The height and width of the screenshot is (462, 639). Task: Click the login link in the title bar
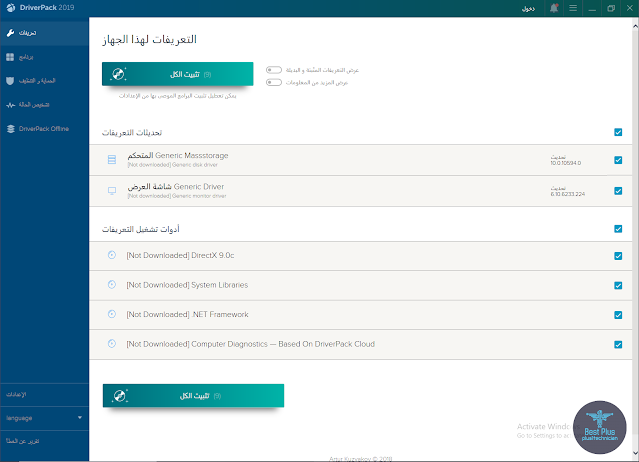coord(528,9)
